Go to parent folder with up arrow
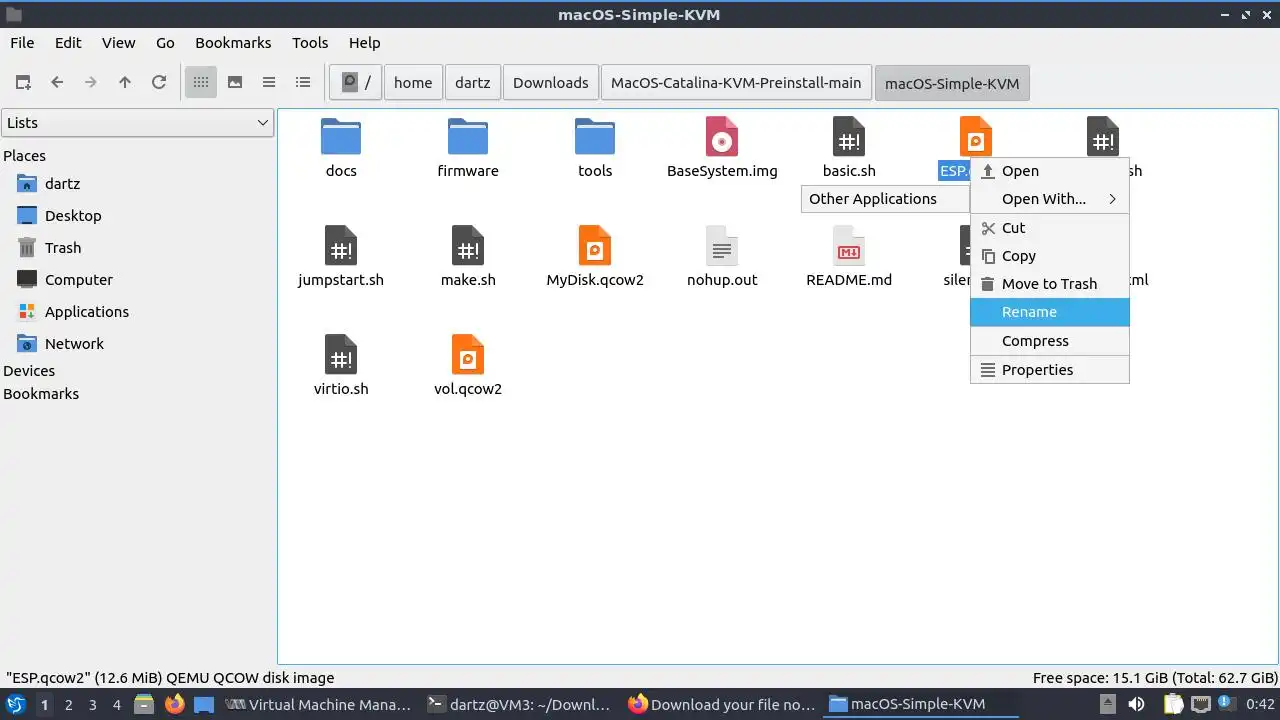 125,83
